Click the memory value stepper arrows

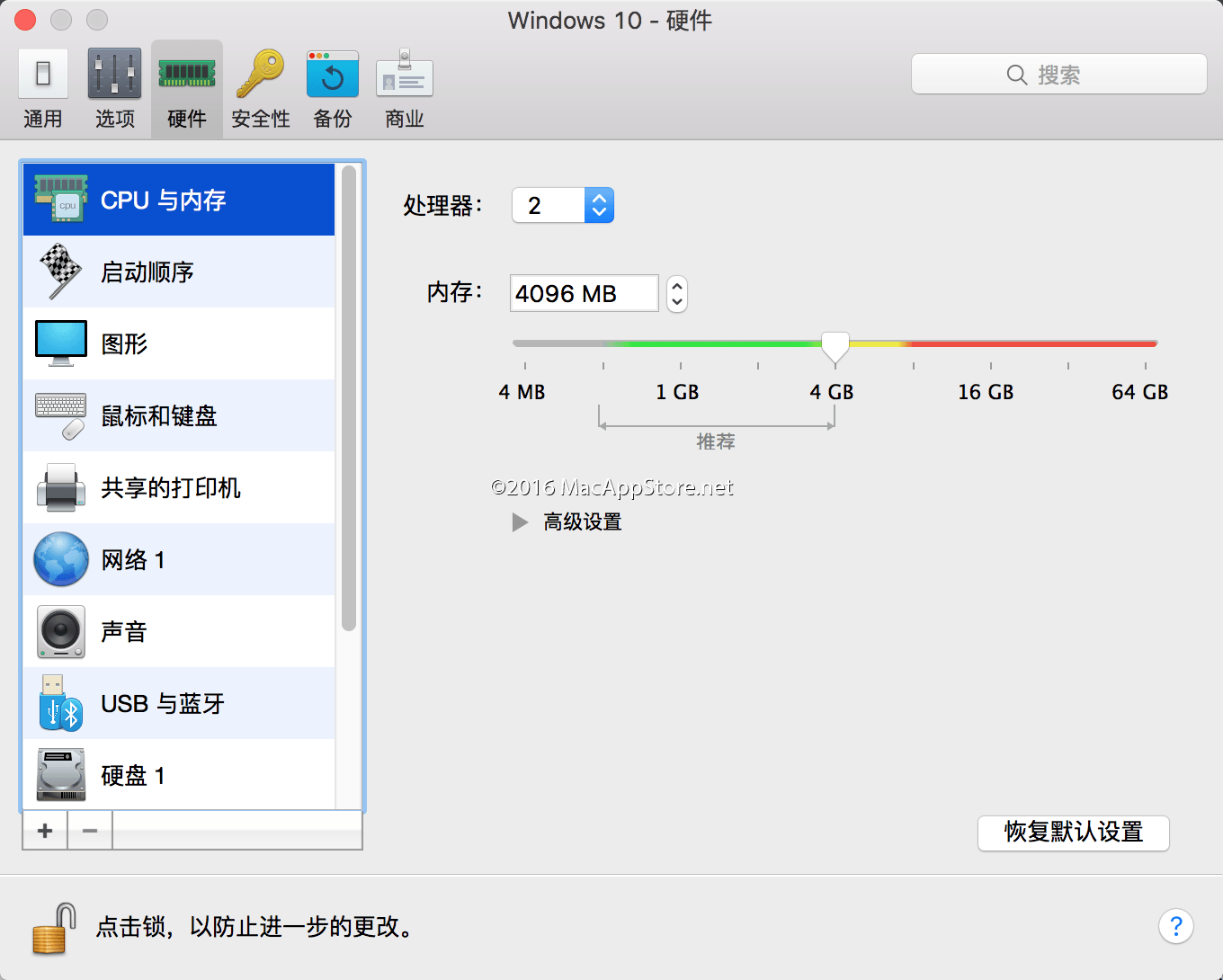675,293
